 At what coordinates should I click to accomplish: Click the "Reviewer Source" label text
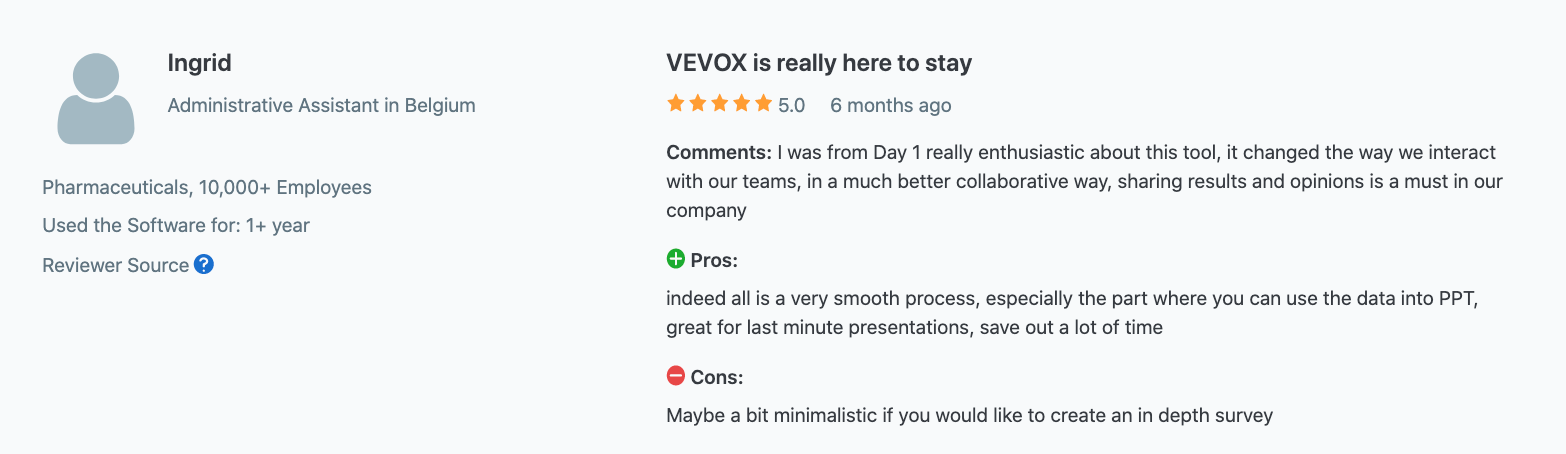click(x=115, y=265)
